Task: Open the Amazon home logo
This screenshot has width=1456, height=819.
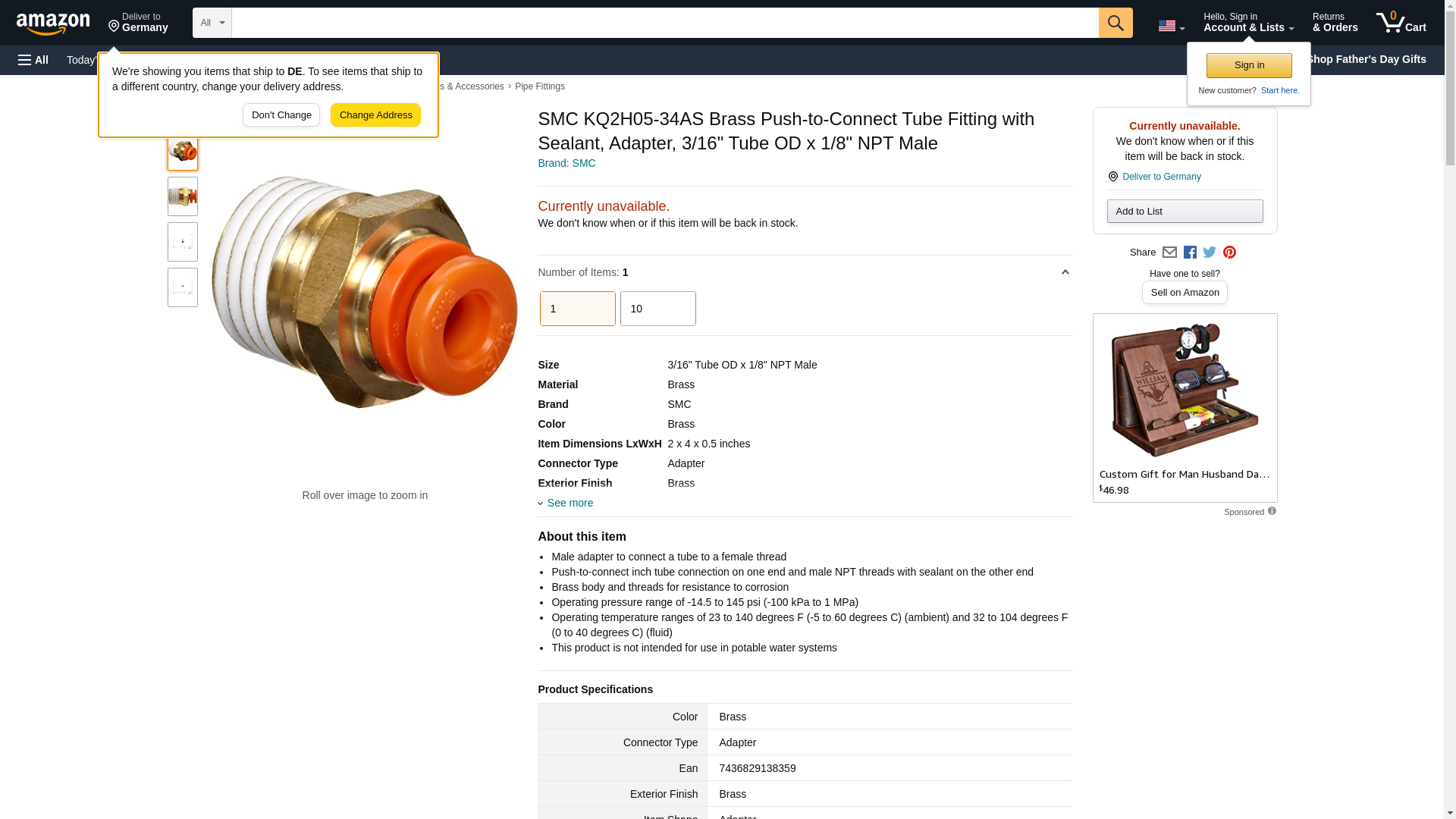Action: (53, 24)
